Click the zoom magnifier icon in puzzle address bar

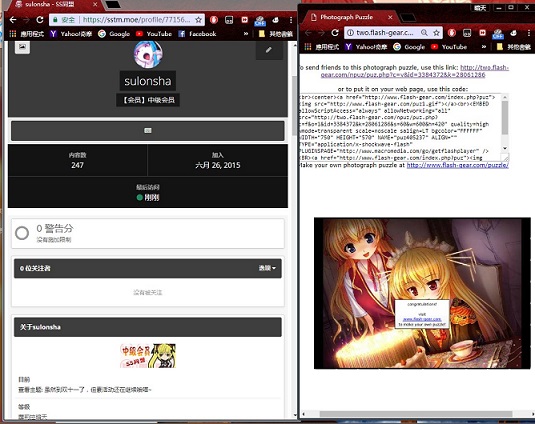point(424,33)
